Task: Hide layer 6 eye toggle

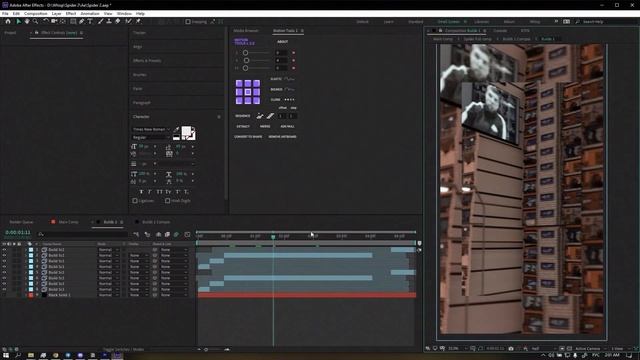Action: 4,278
